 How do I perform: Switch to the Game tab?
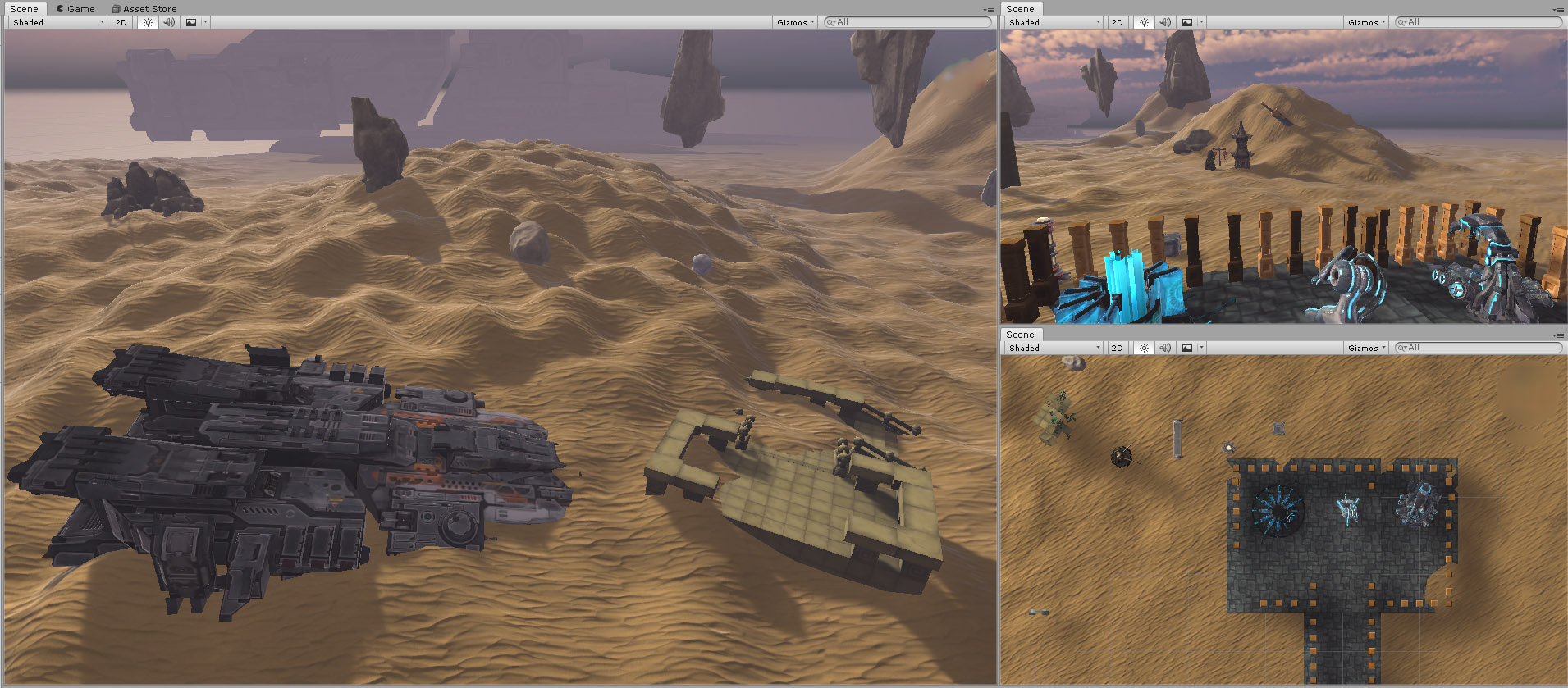pos(75,9)
